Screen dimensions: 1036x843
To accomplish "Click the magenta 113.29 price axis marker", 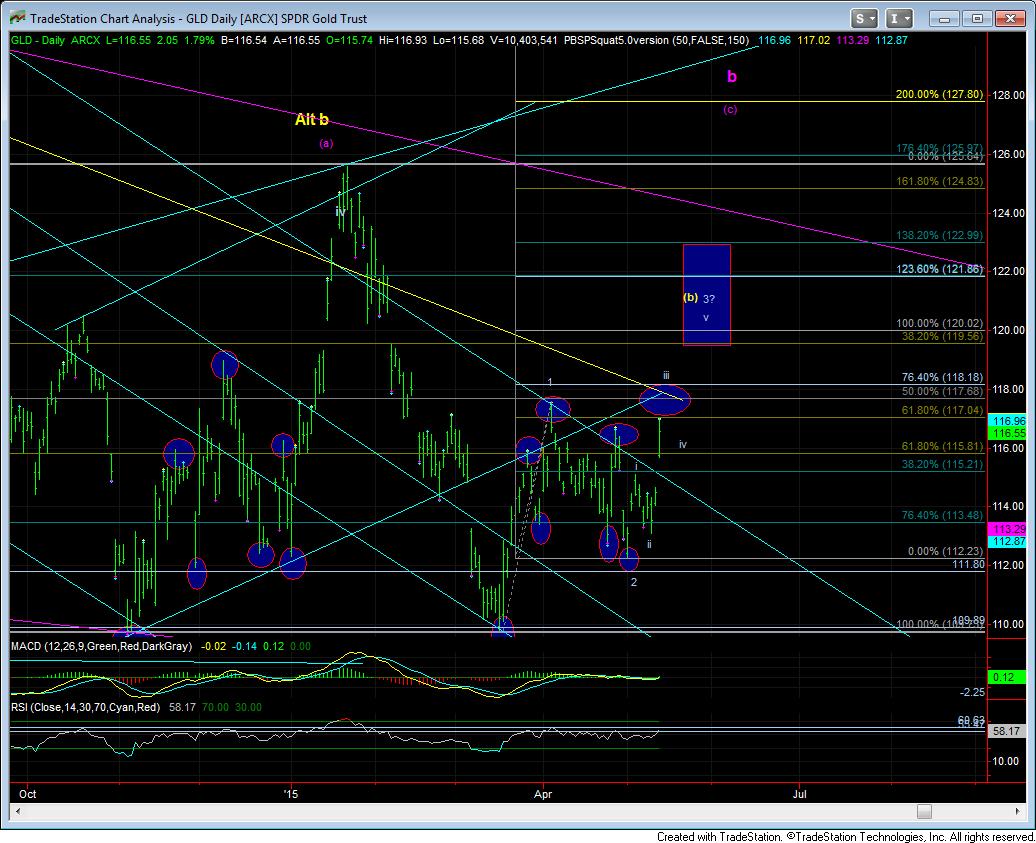I will coord(1007,529).
